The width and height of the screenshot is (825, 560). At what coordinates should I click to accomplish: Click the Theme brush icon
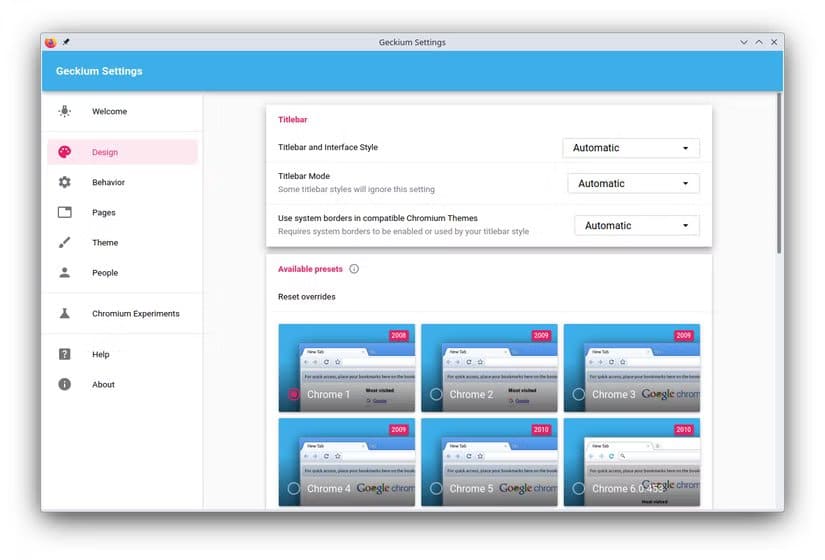point(65,243)
